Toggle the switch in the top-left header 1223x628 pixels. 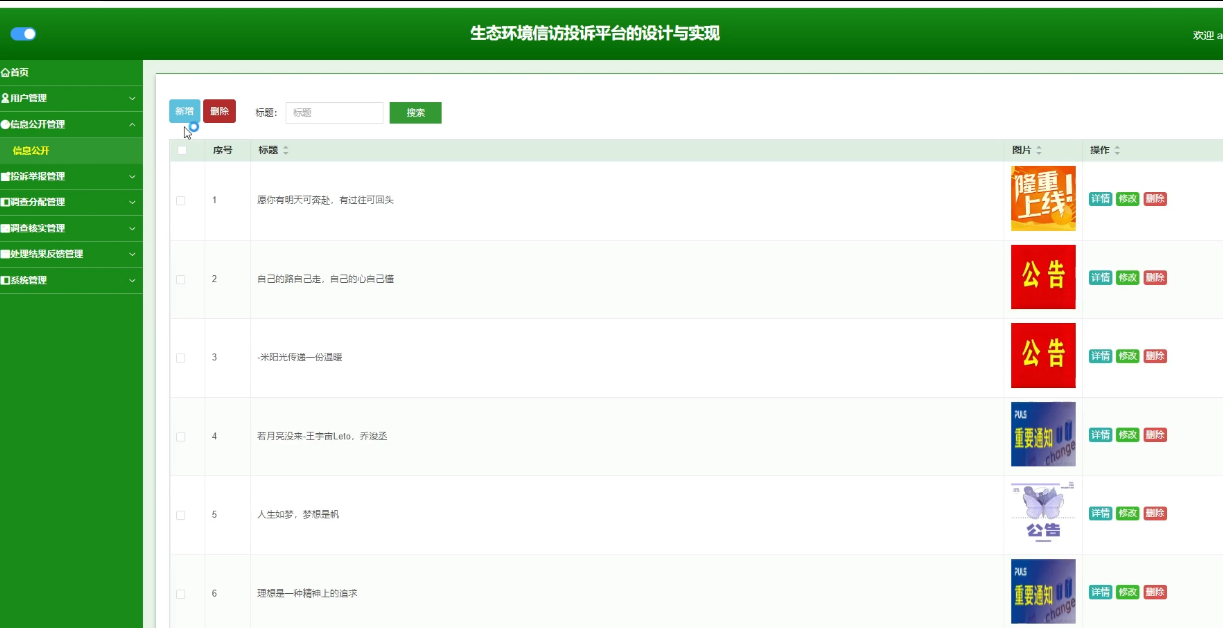click(23, 34)
